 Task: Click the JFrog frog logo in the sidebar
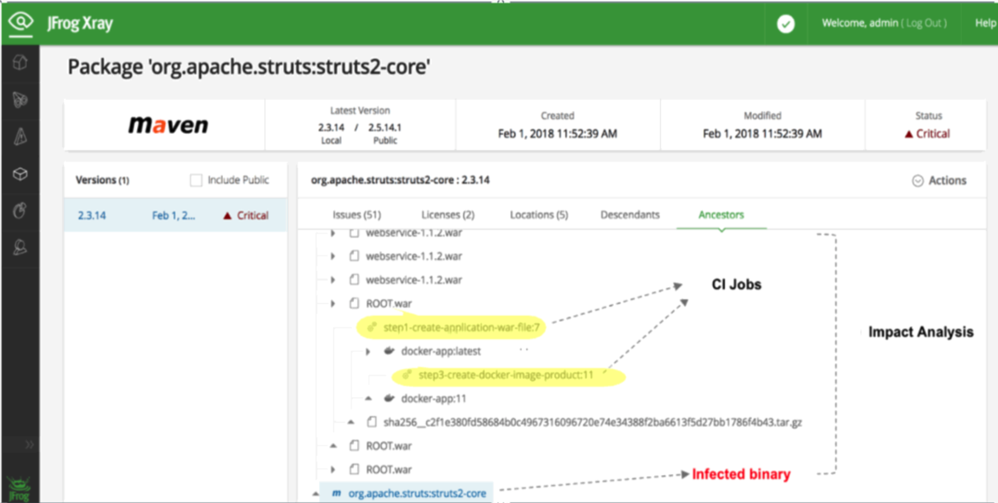(x=19, y=488)
